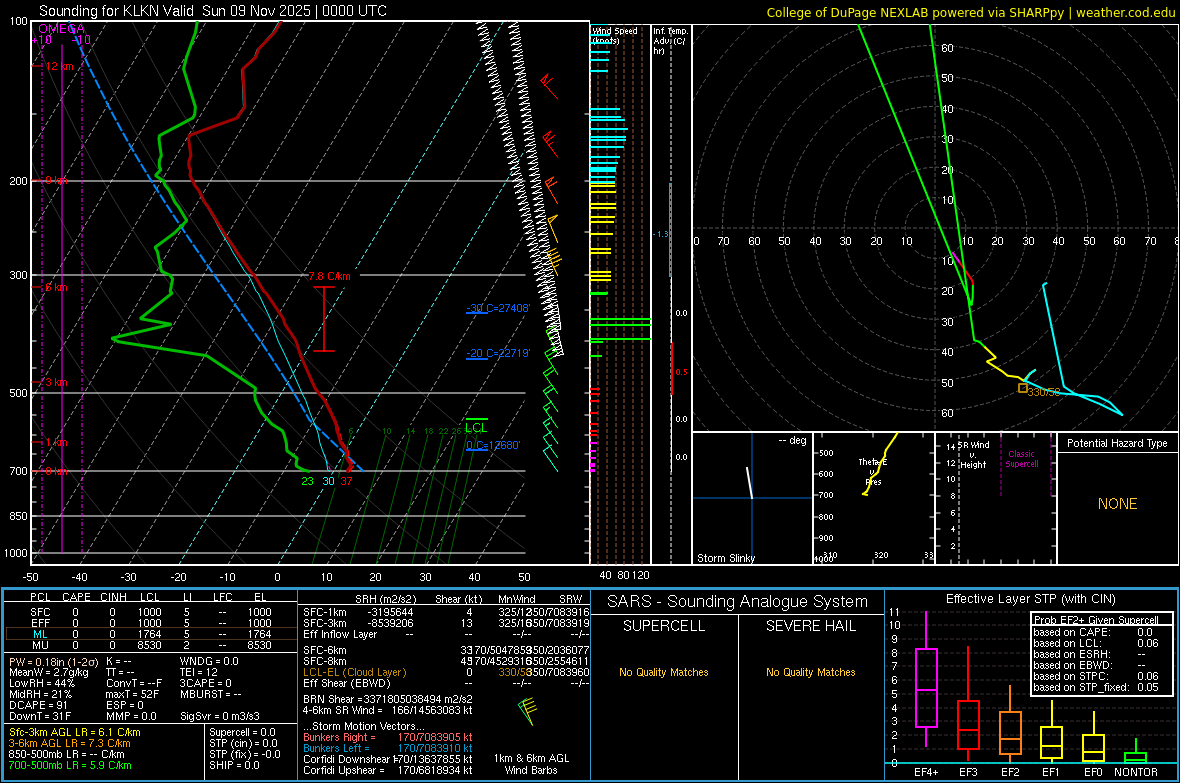This screenshot has width=1180, height=783.
Task: Select the SFC parcel row
Action: [x=151, y=612]
